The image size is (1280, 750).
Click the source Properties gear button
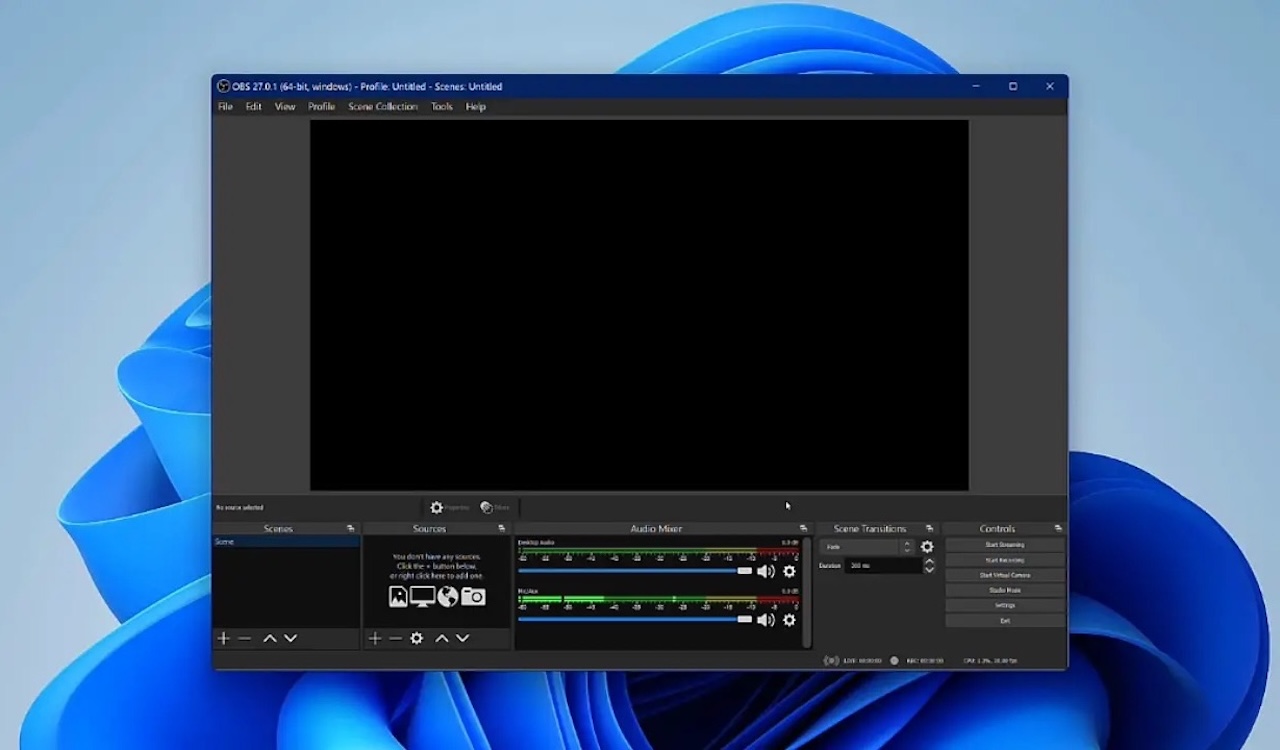(449, 508)
